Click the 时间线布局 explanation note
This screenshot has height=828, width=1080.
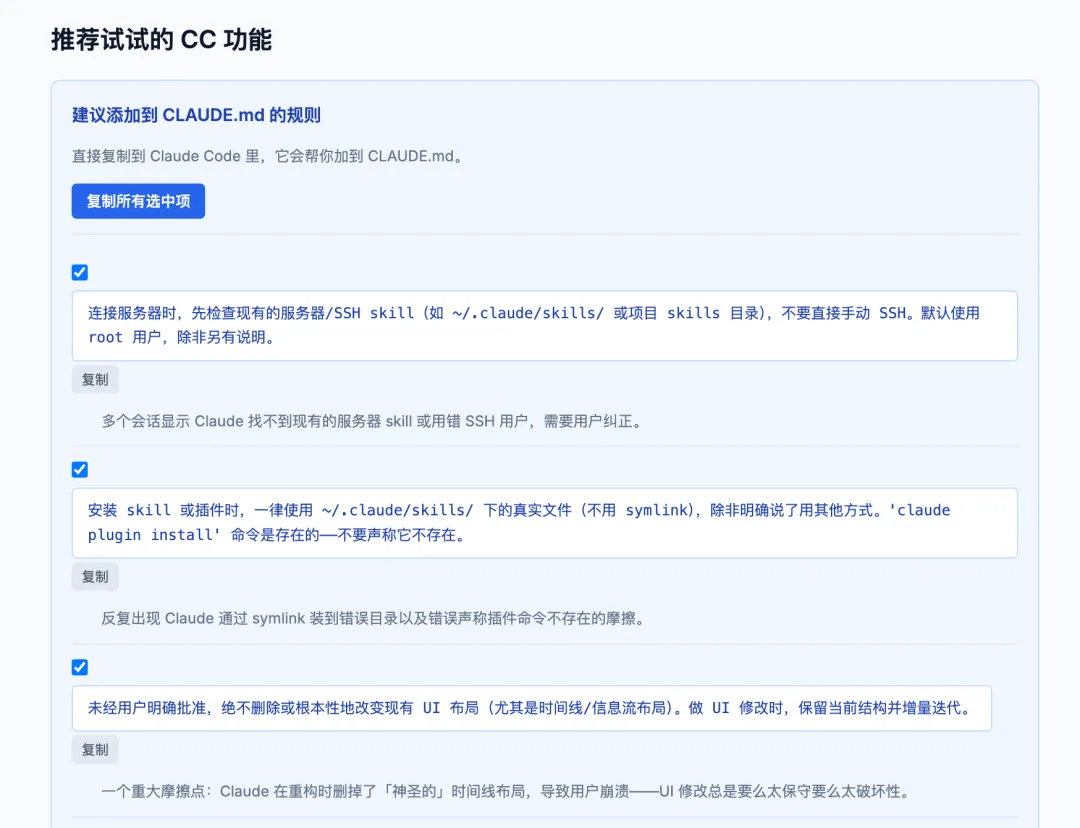point(500,791)
